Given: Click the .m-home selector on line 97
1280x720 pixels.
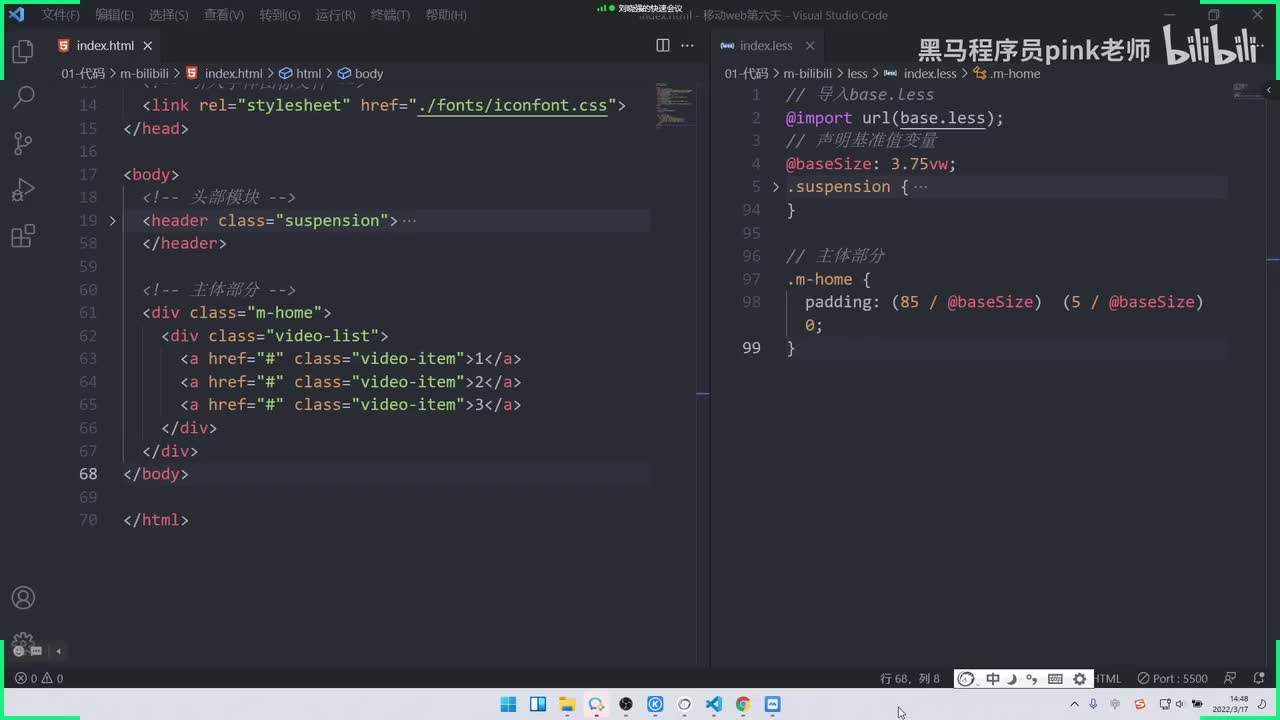Looking at the screenshot, I should 819,279.
